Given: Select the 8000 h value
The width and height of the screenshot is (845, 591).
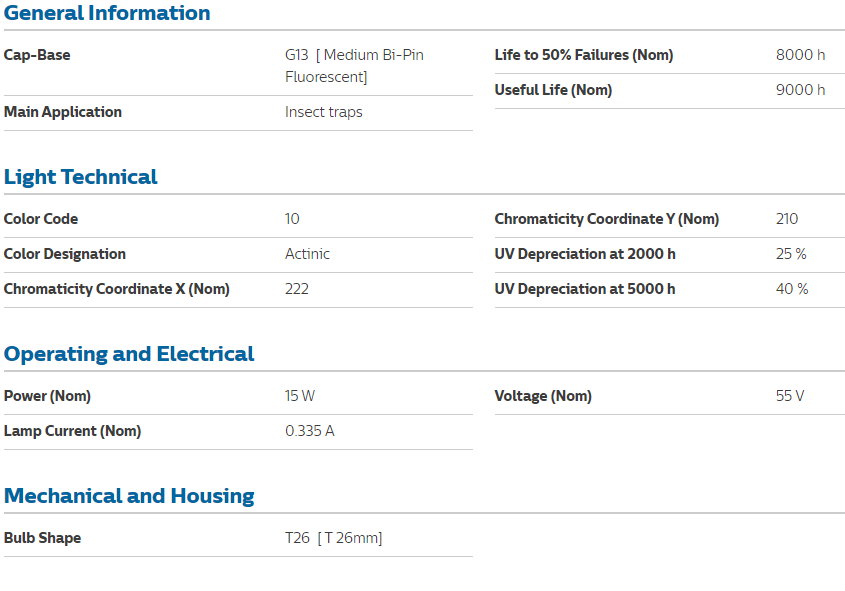Looking at the screenshot, I should [800, 55].
